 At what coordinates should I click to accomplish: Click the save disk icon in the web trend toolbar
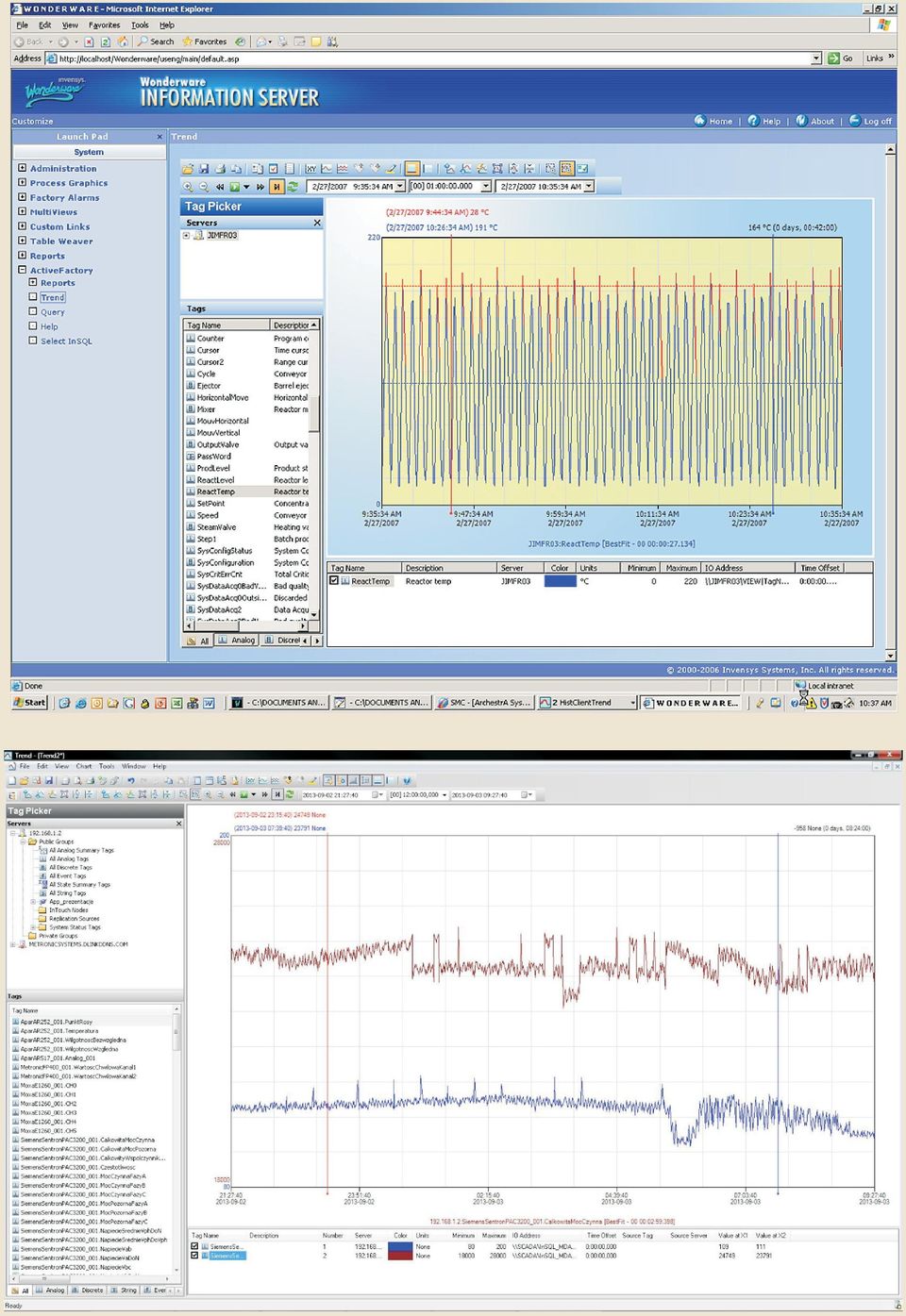(204, 168)
